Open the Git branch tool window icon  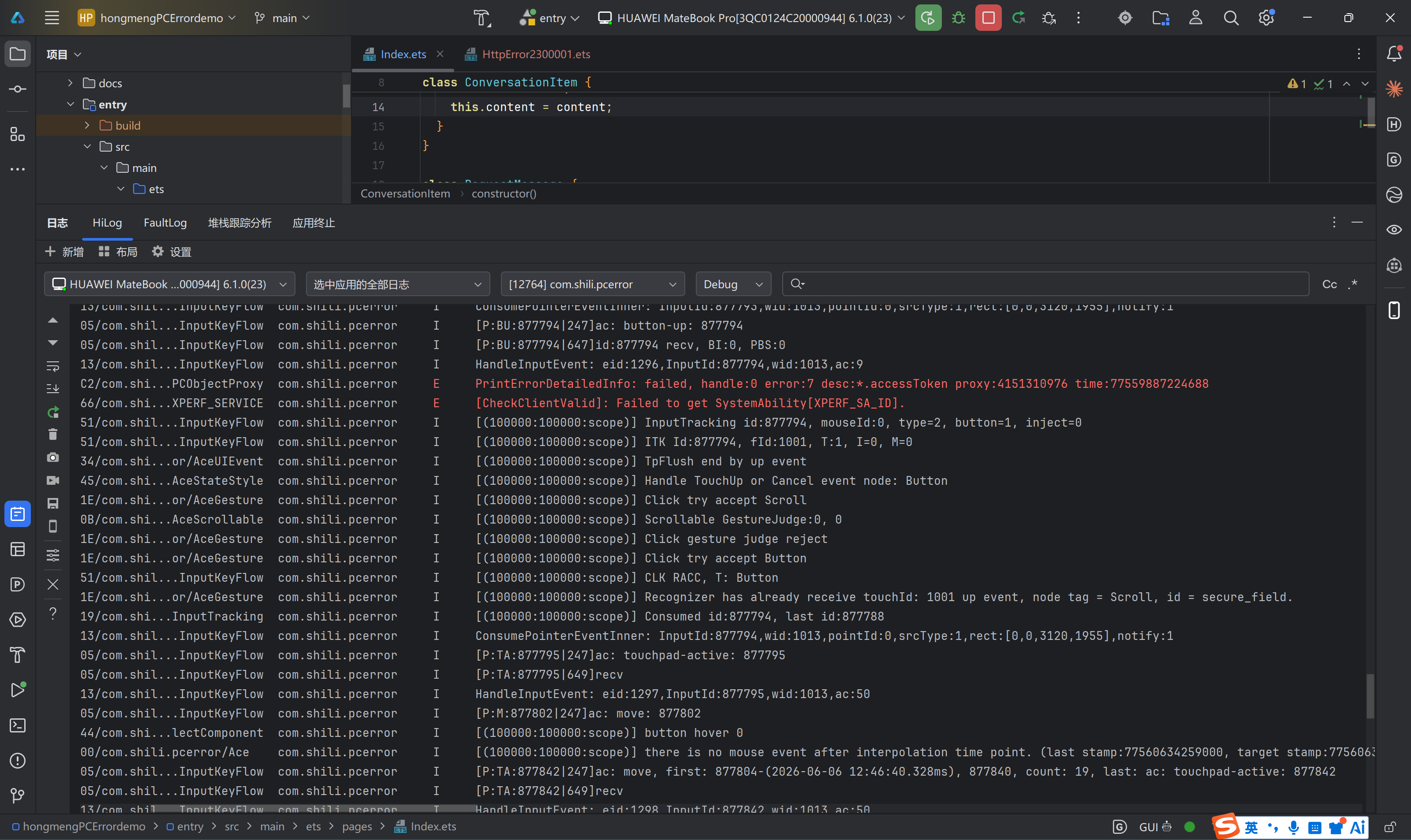[x=18, y=796]
